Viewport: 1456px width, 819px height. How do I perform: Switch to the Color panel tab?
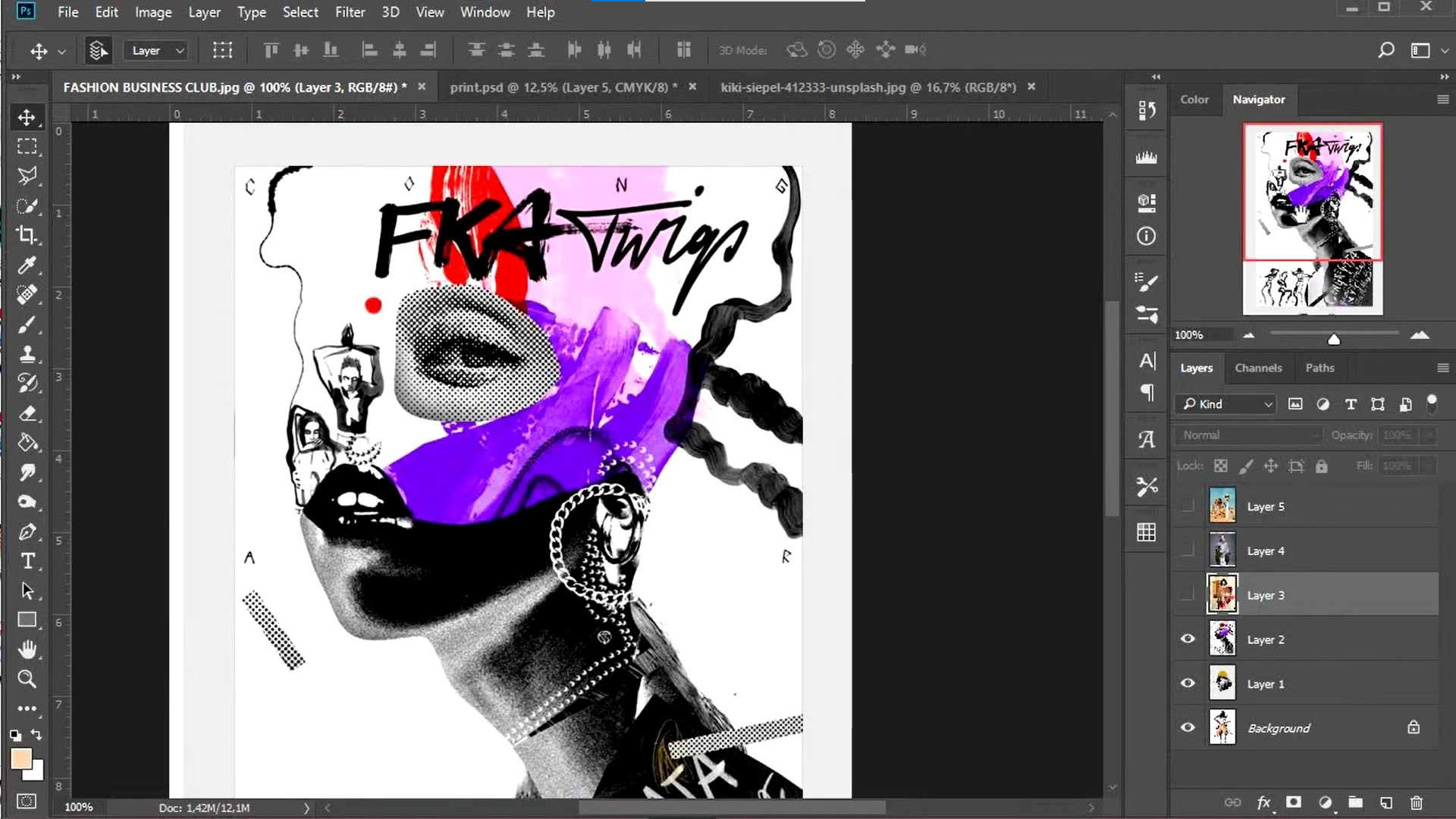(1194, 99)
